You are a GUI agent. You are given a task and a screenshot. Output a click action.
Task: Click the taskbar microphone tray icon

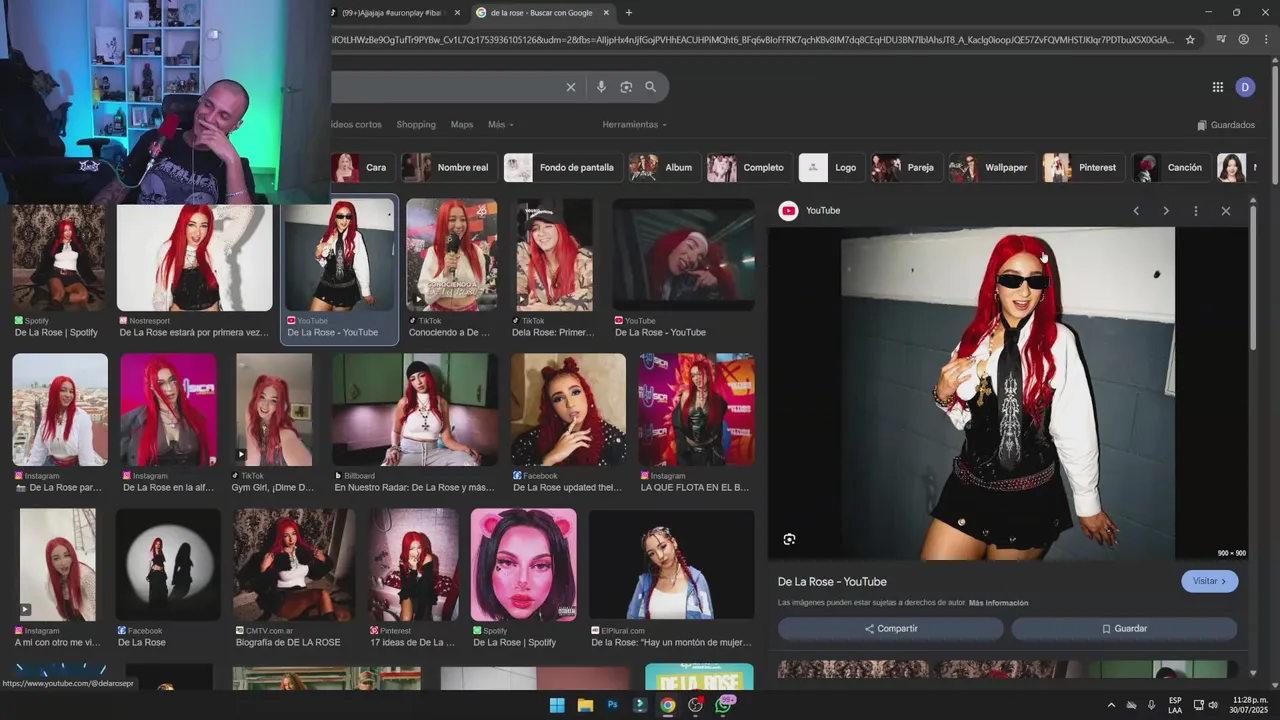1151,705
